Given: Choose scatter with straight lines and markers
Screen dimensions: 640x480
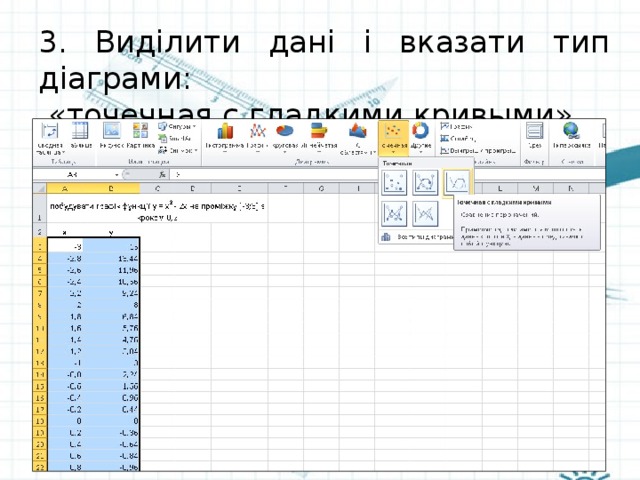Looking at the screenshot, I should 394,214.
